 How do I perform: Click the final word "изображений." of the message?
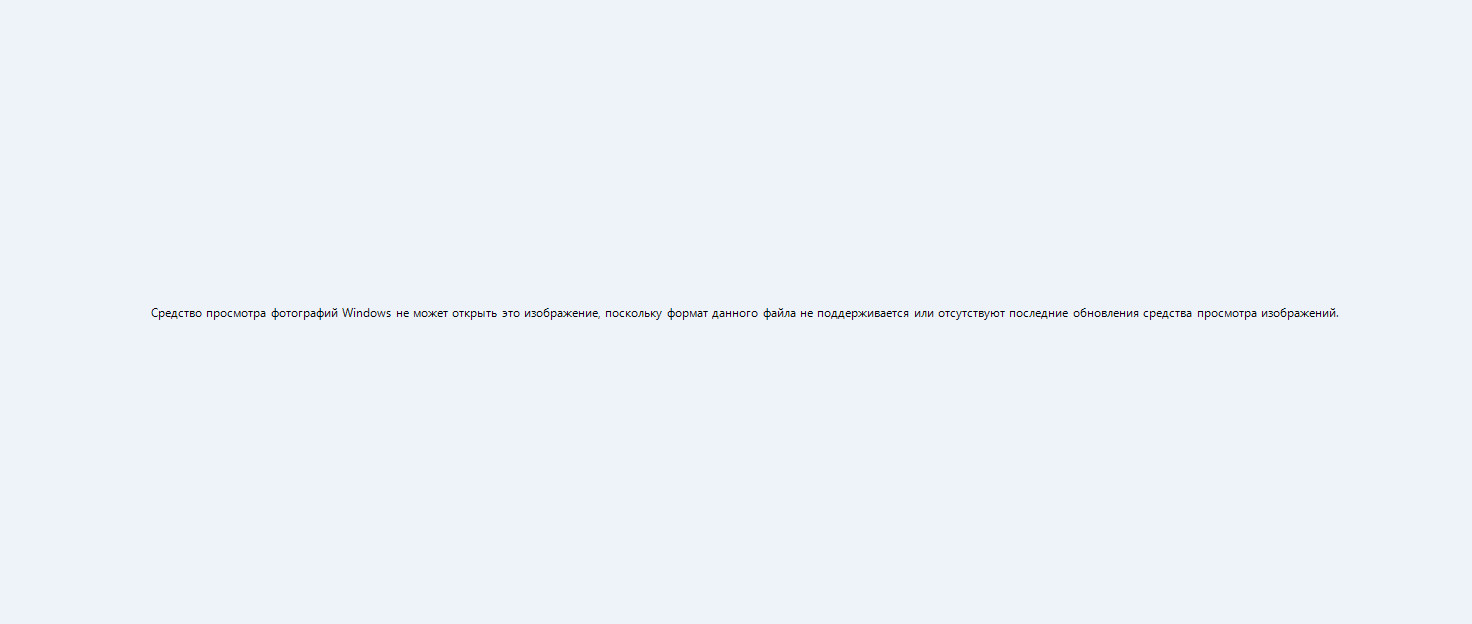tap(1299, 313)
